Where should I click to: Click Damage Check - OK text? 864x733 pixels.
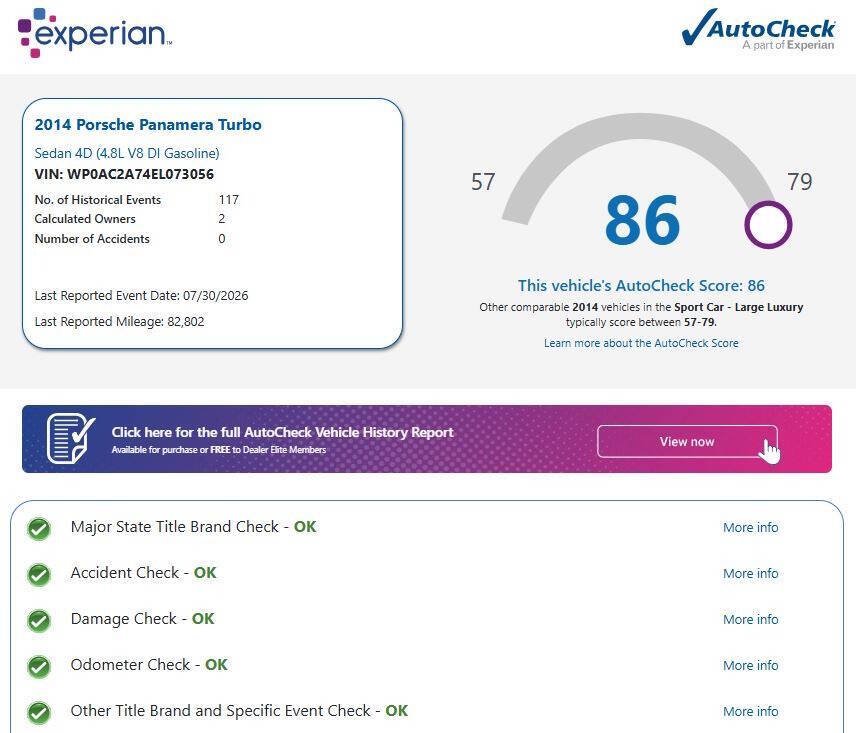click(142, 619)
